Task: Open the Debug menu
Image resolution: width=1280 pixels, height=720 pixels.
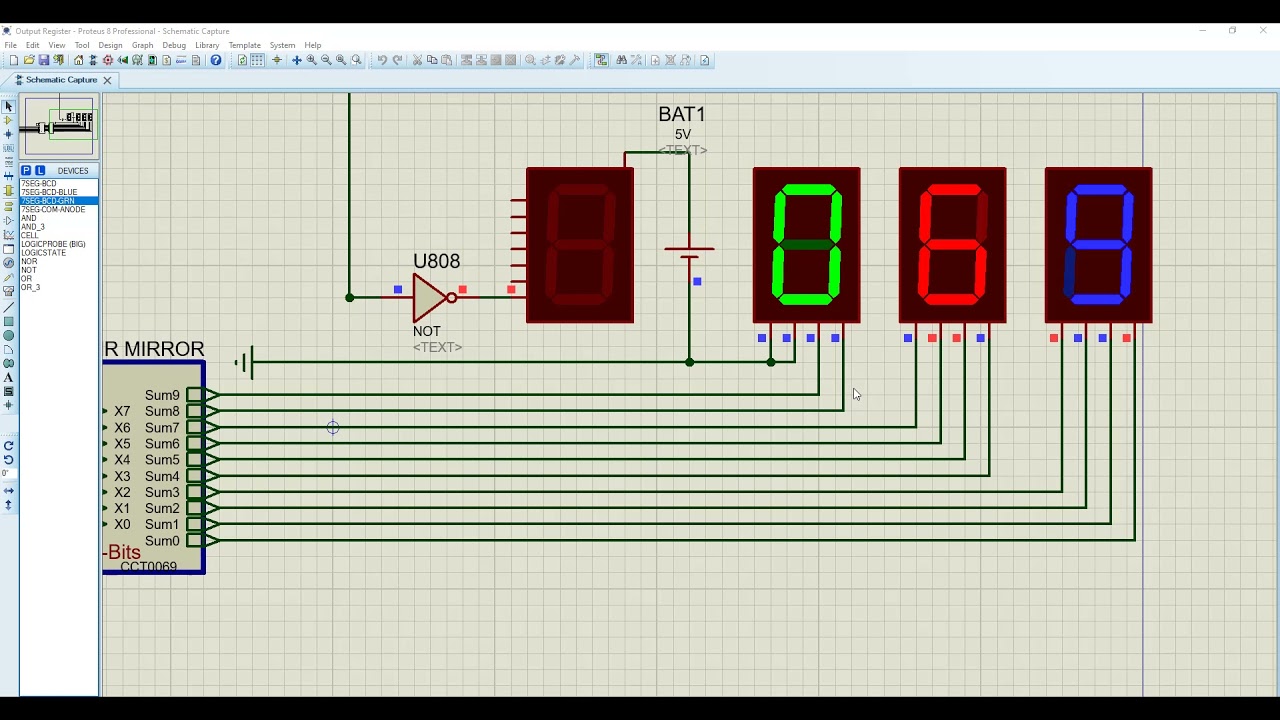Action: coord(174,45)
